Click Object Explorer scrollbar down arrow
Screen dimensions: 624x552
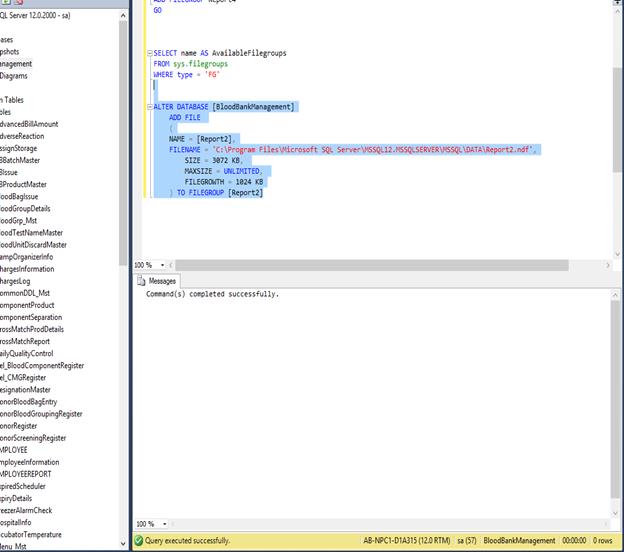[123, 544]
